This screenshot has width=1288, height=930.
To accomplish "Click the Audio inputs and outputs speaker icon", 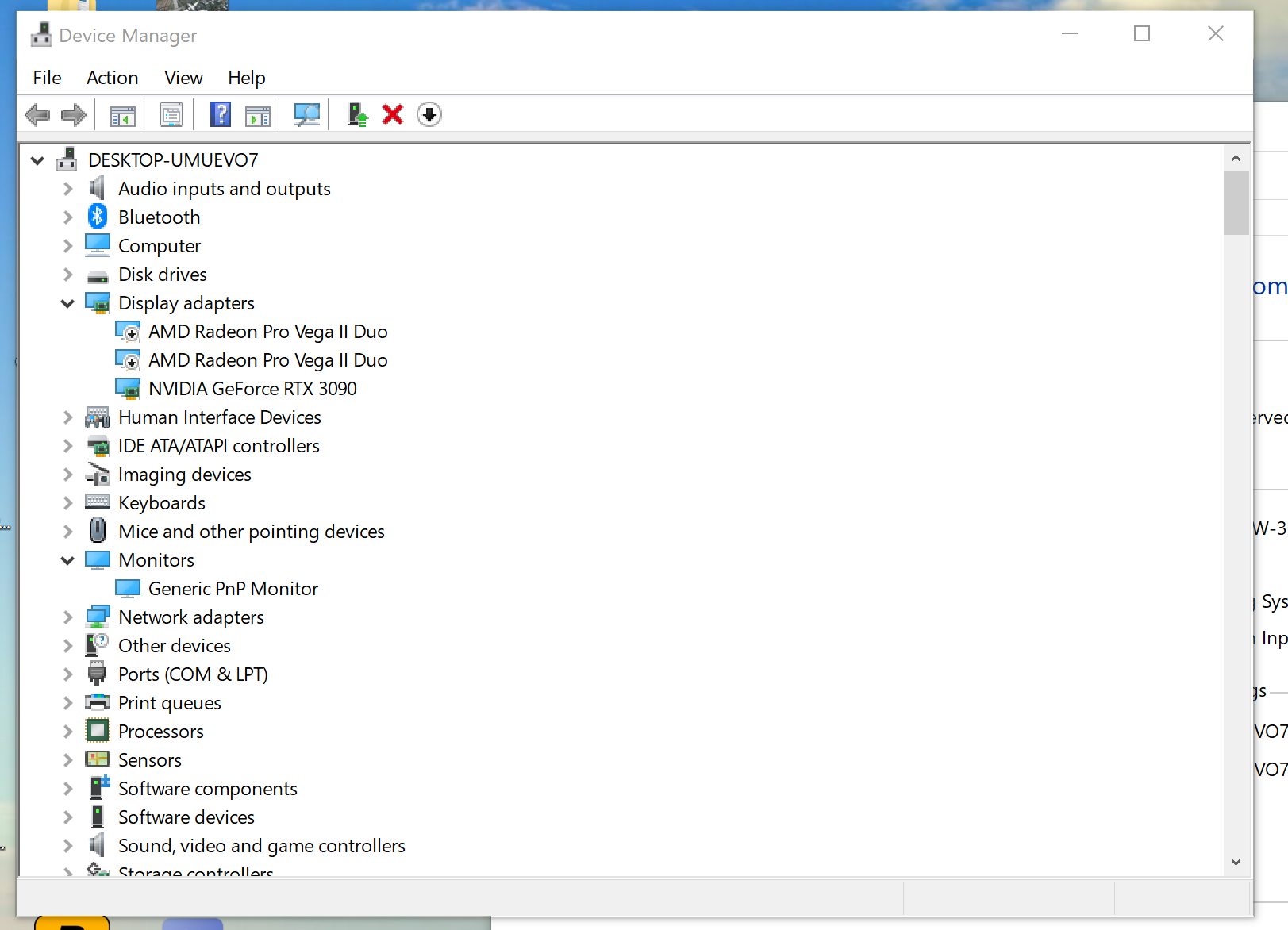I will 97,188.
